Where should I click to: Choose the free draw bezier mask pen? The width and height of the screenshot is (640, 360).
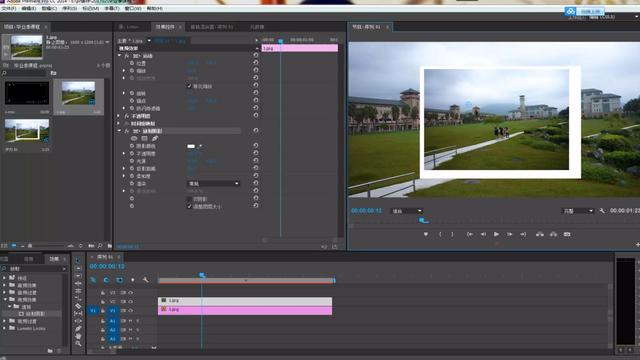click(155, 138)
